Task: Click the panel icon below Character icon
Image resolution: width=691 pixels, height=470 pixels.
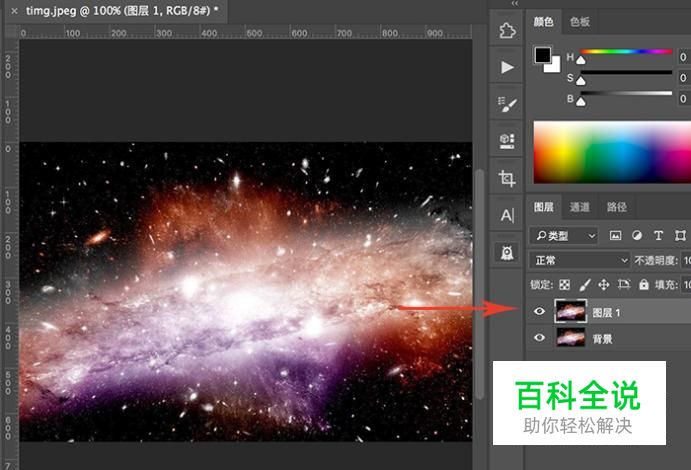Action: point(507,253)
